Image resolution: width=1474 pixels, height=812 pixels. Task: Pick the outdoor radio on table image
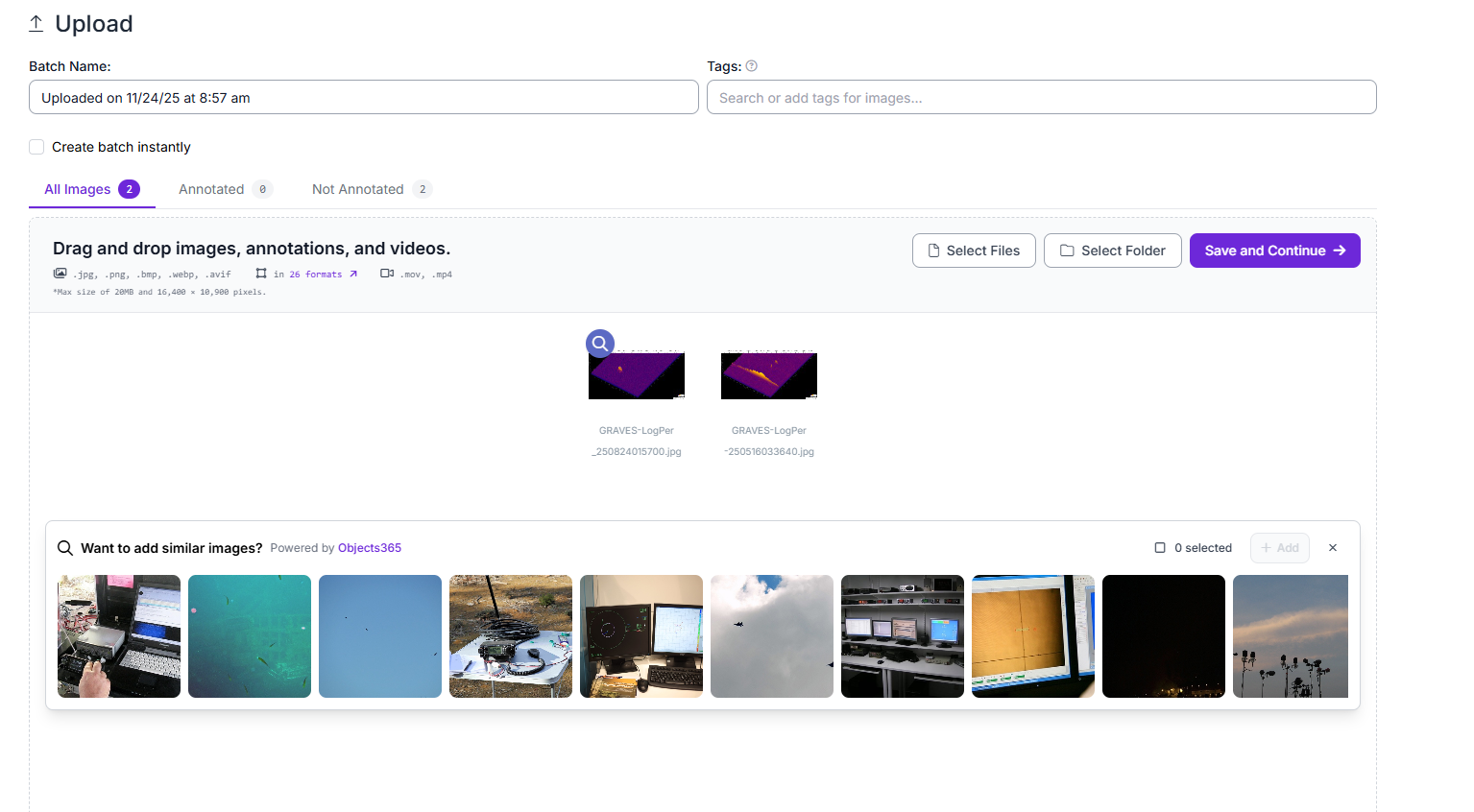click(511, 636)
